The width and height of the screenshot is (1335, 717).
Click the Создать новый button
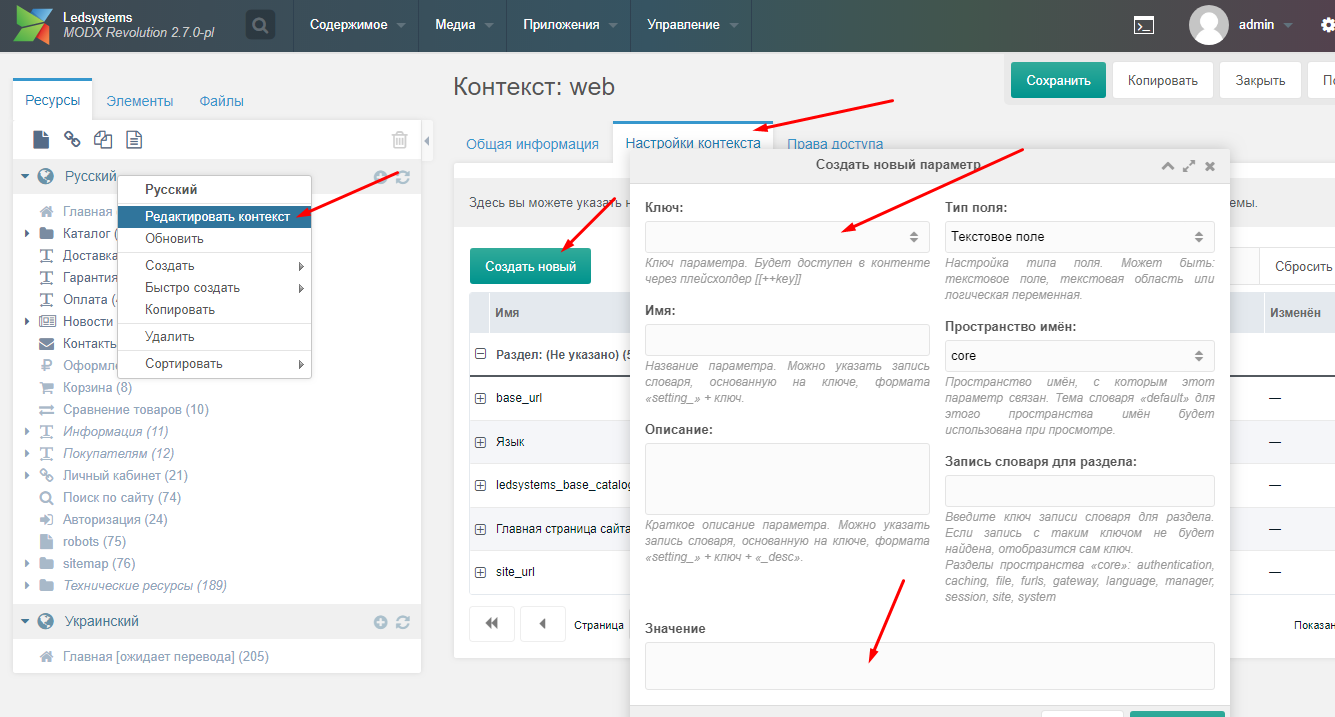(x=531, y=267)
